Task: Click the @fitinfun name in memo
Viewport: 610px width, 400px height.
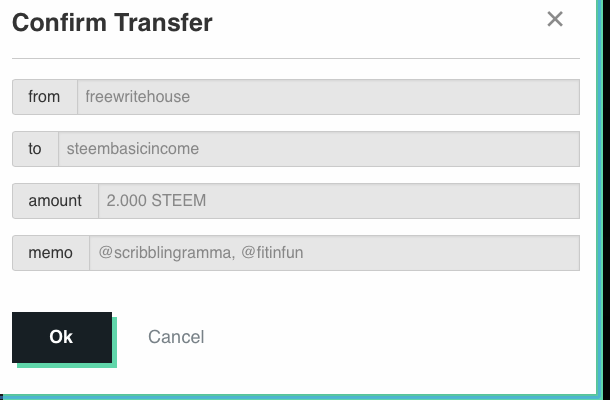Action: (272, 253)
